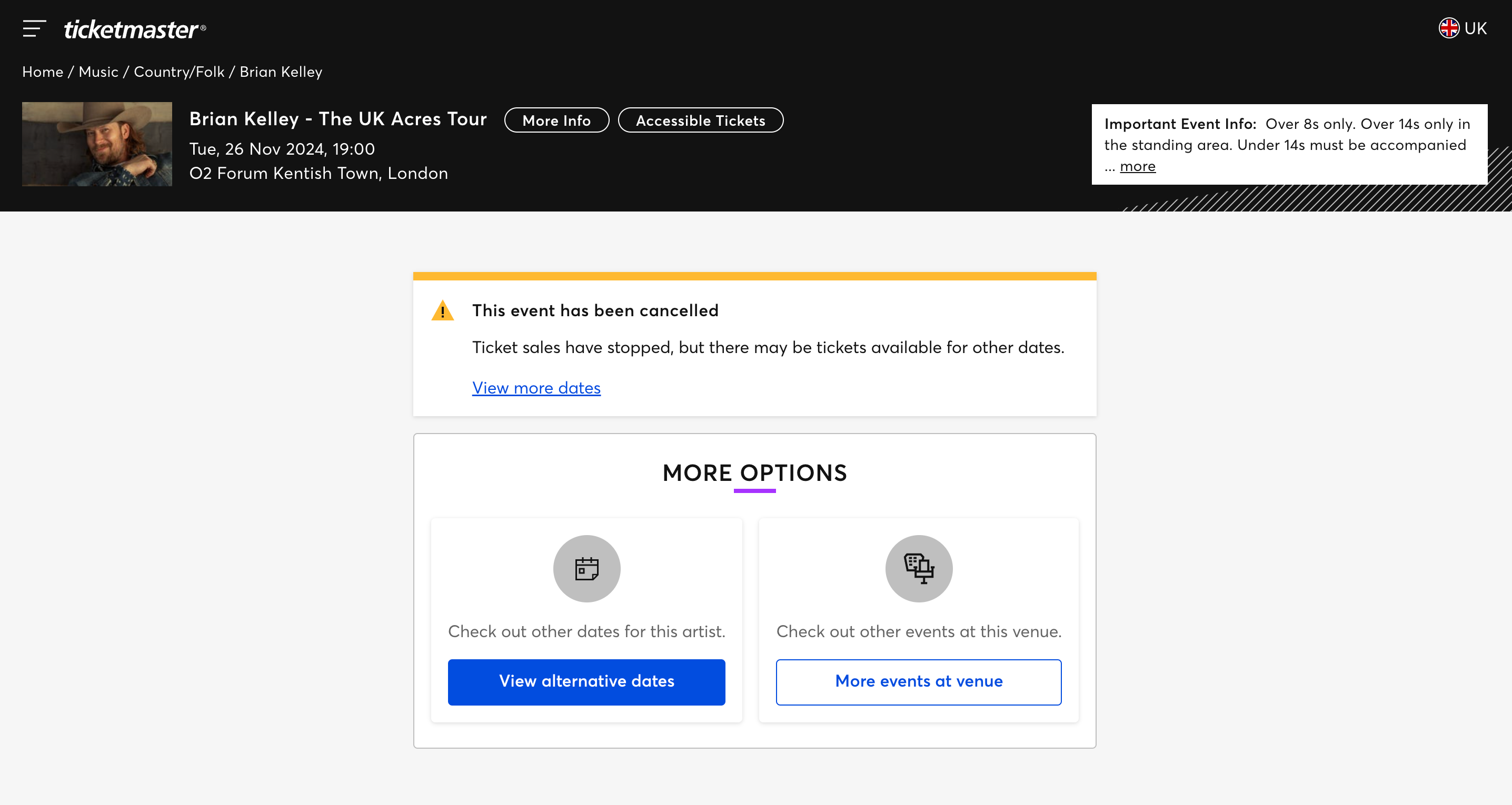Open Brian Kelley breadcrumb link
This screenshot has width=1512, height=805.
coord(281,72)
